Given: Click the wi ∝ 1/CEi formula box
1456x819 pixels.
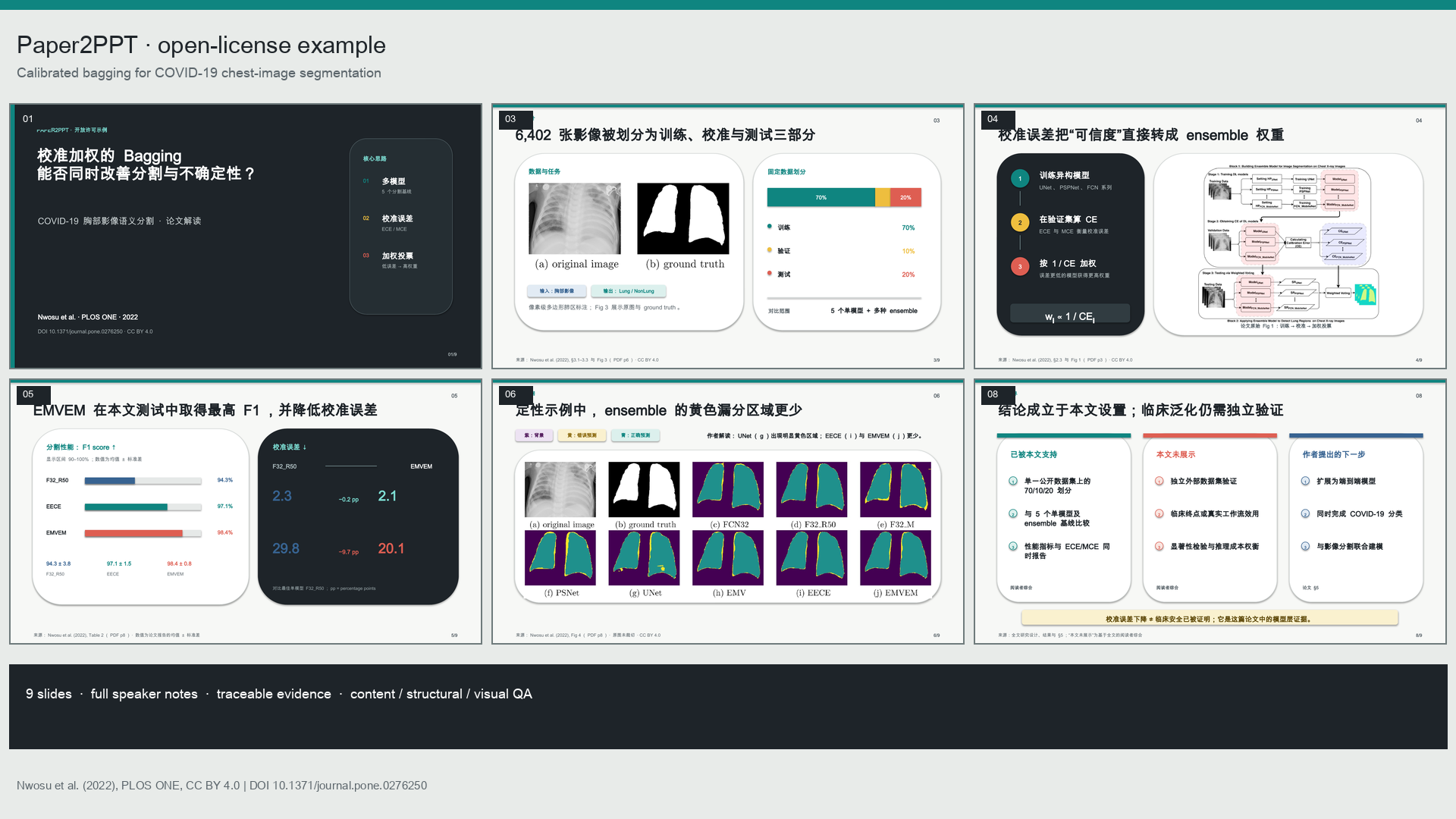Looking at the screenshot, I should click(x=1070, y=315).
